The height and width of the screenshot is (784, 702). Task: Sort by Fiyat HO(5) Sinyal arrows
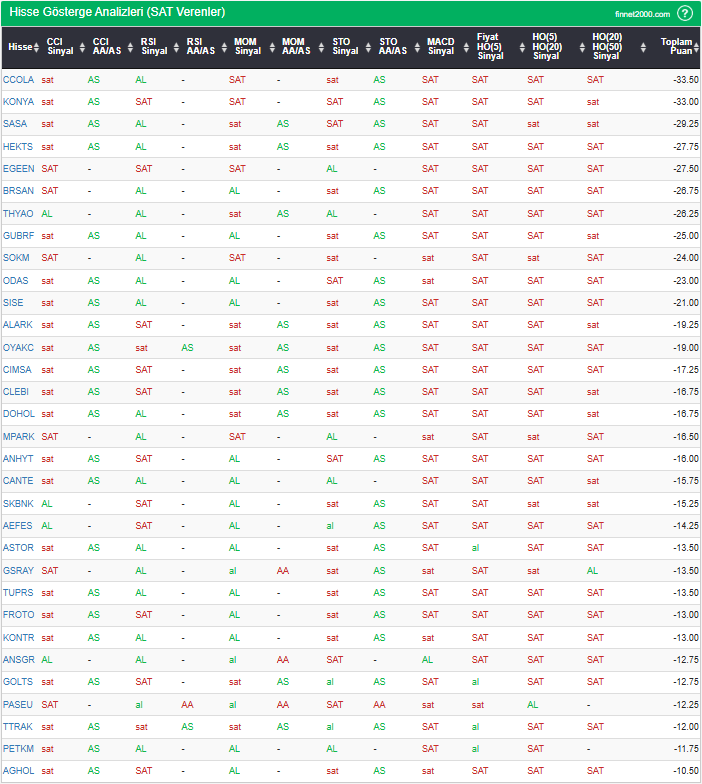point(522,48)
